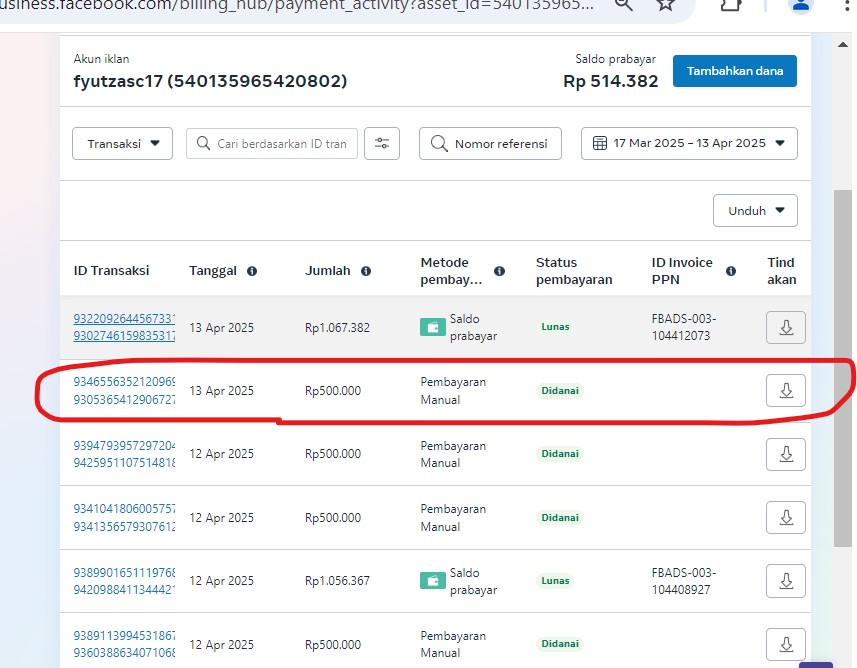Click the Tambahkan dana button
Image resolution: width=857 pixels, height=668 pixels.
[734, 71]
